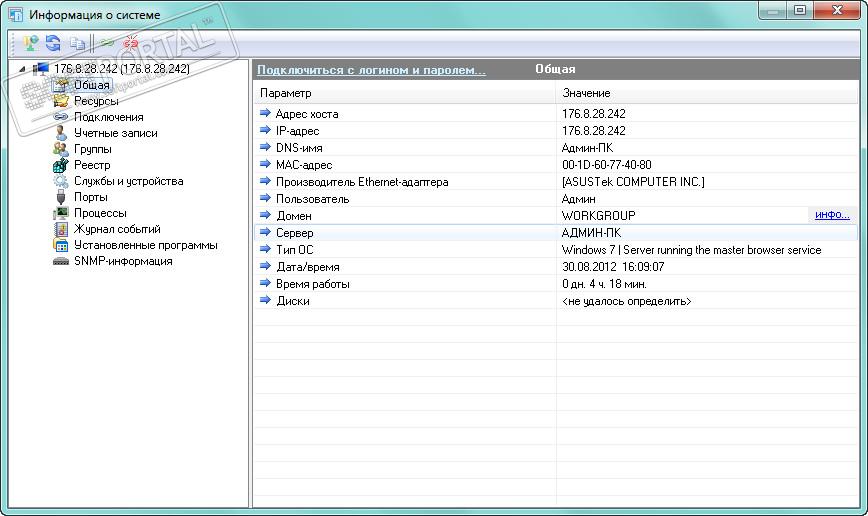Image resolution: width=868 pixels, height=516 pixels.
Task: Select the Диски parameter cell
Action: coord(405,301)
